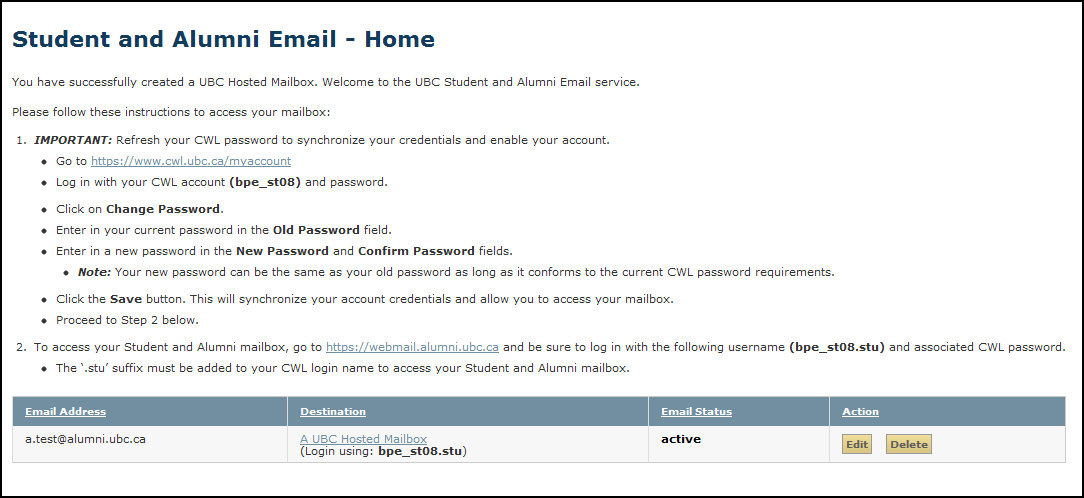Visit the webmail.alumni.ubc.ca link
This screenshot has width=1084, height=498.
pos(412,348)
